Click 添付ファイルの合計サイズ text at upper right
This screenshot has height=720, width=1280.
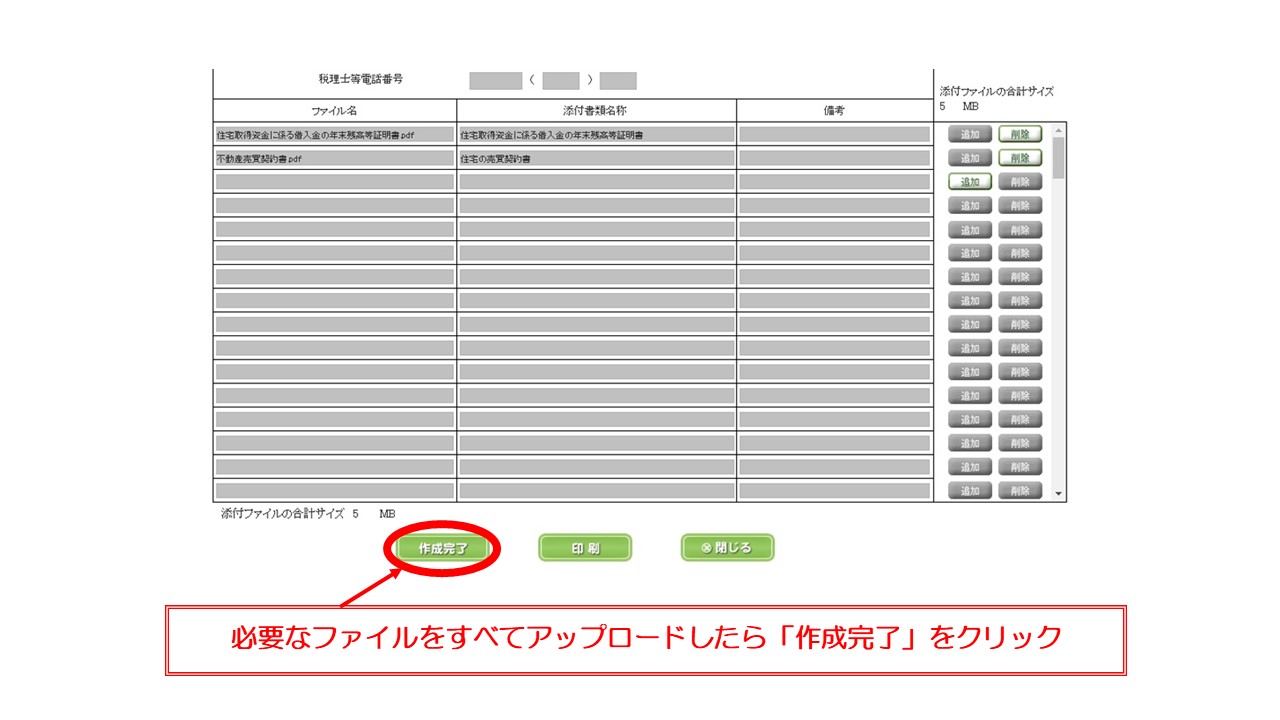[x=997, y=92]
